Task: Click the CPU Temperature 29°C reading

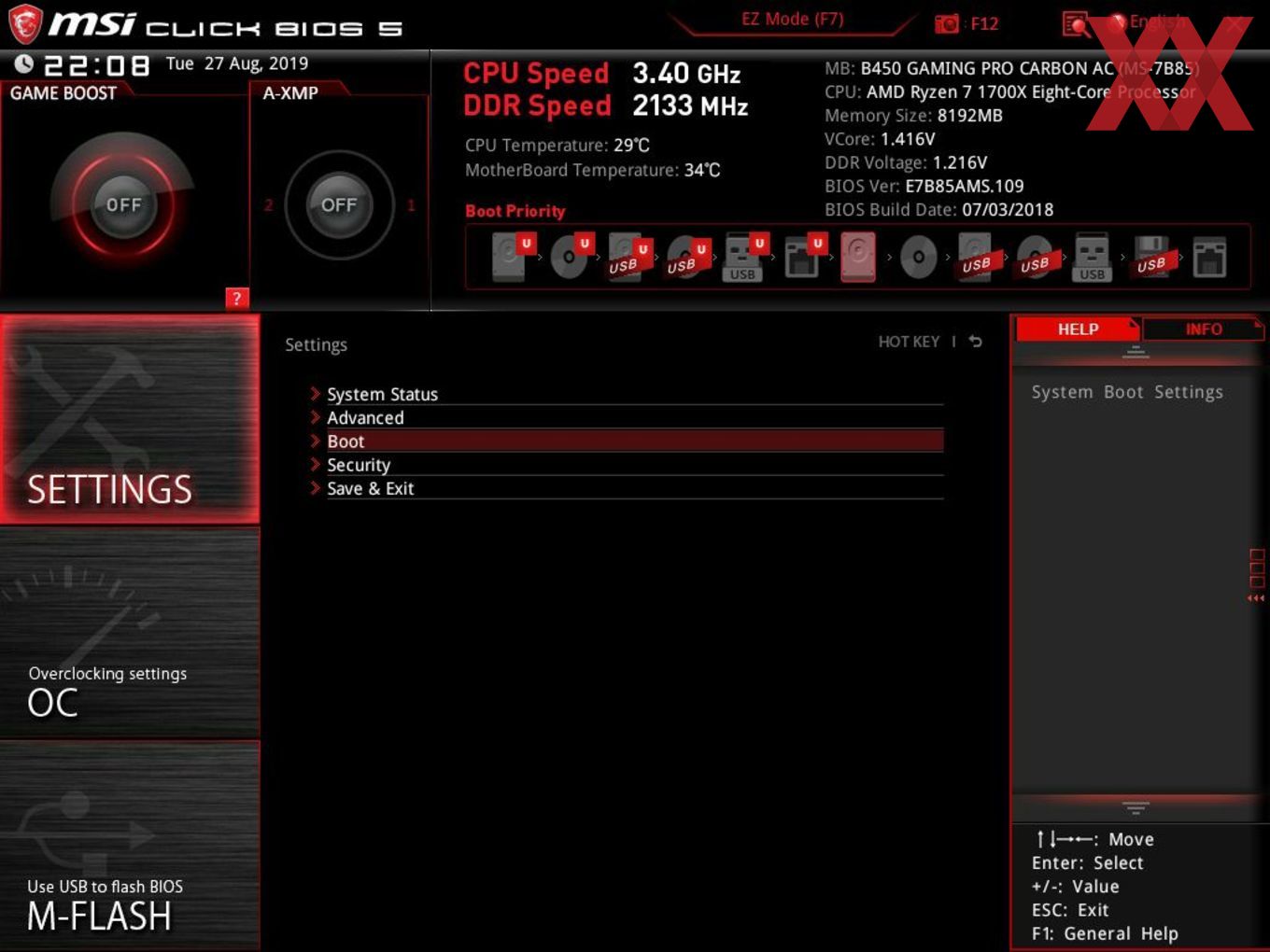Action: [557, 146]
